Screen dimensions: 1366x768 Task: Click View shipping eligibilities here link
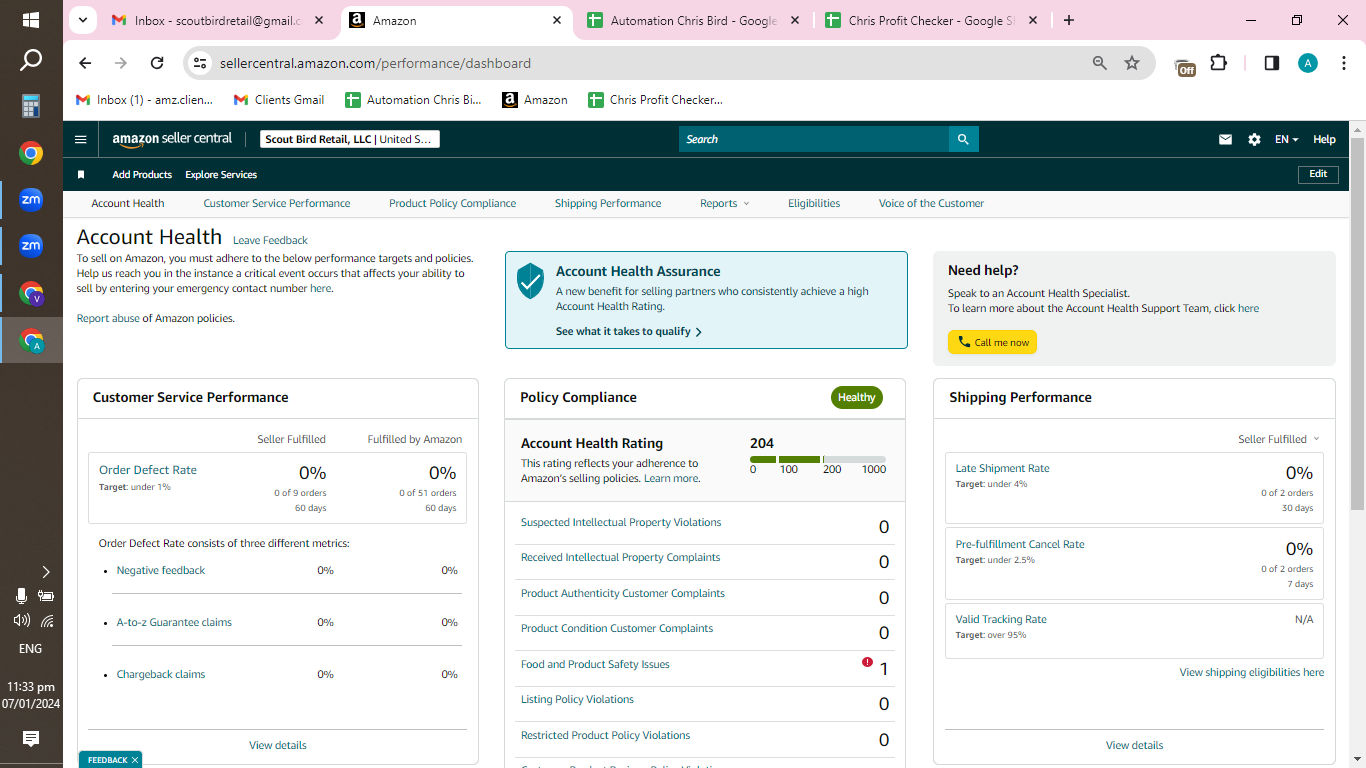pyautogui.click(x=1252, y=672)
